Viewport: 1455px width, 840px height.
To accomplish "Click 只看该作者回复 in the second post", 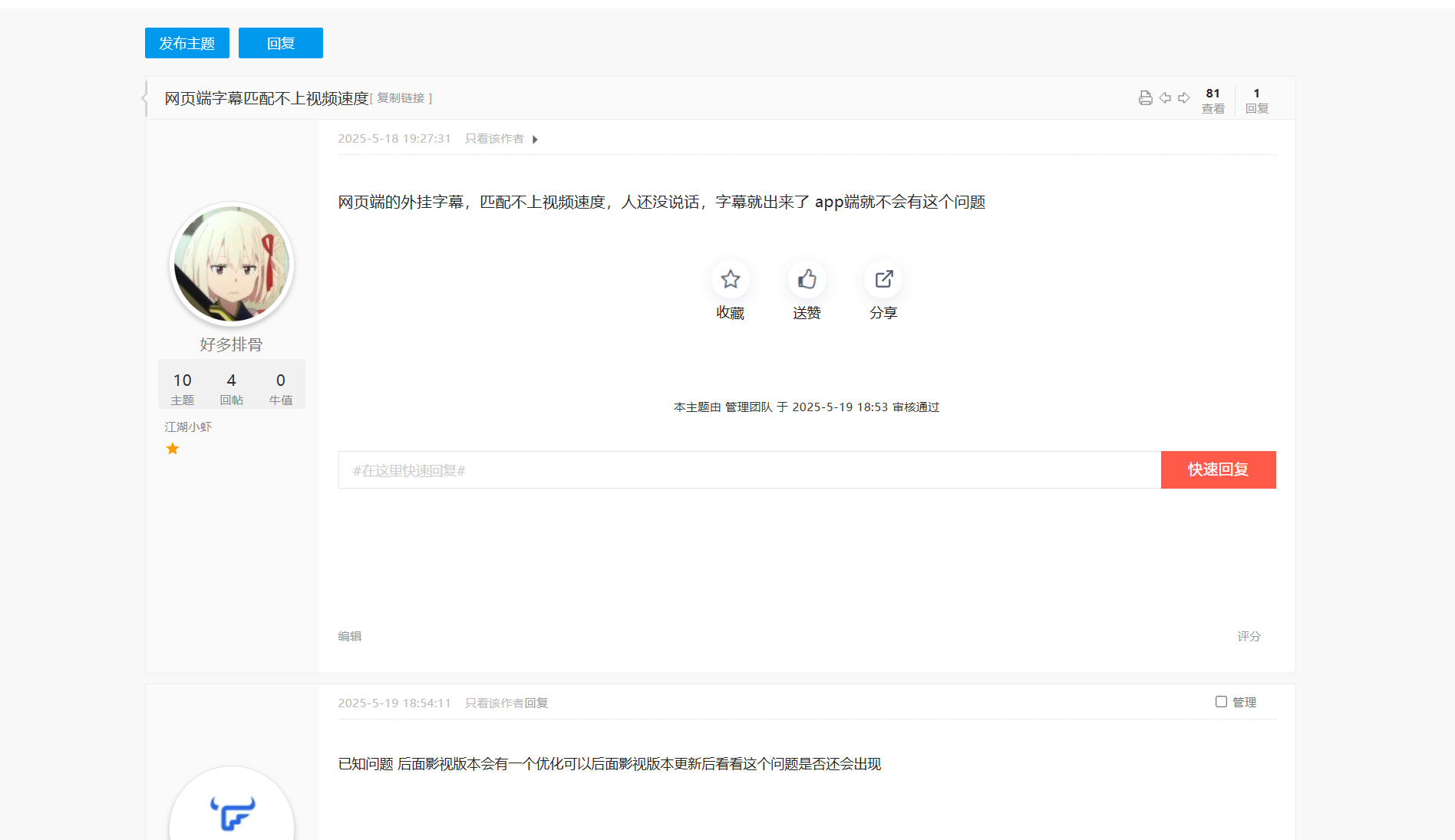I will (x=506, y=703).
